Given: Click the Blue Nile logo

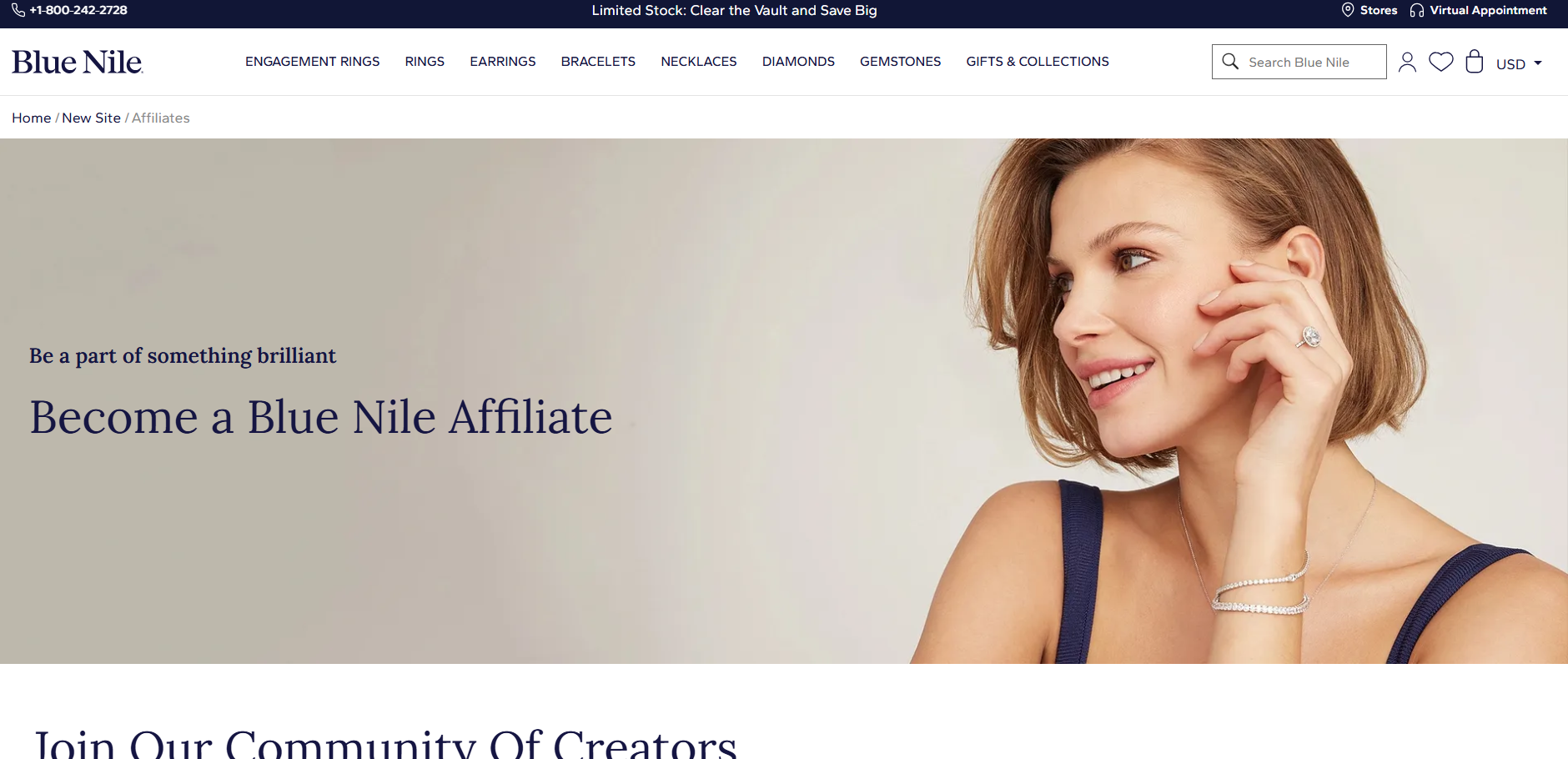Looking at the screenshot, I should coord(78,62).
